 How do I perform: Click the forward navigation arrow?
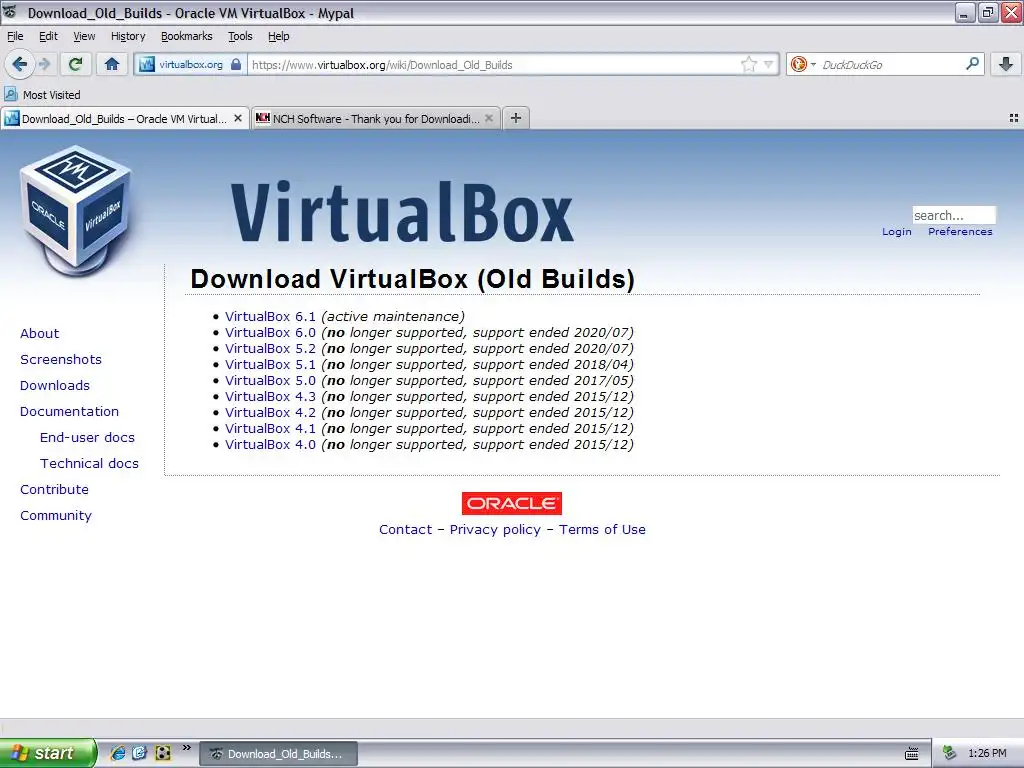point(44,64)
